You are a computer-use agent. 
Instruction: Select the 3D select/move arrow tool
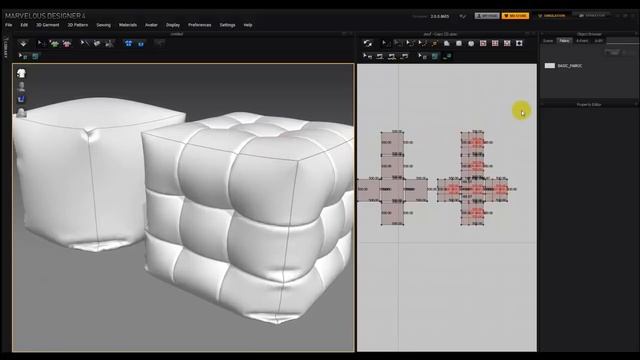41,43
